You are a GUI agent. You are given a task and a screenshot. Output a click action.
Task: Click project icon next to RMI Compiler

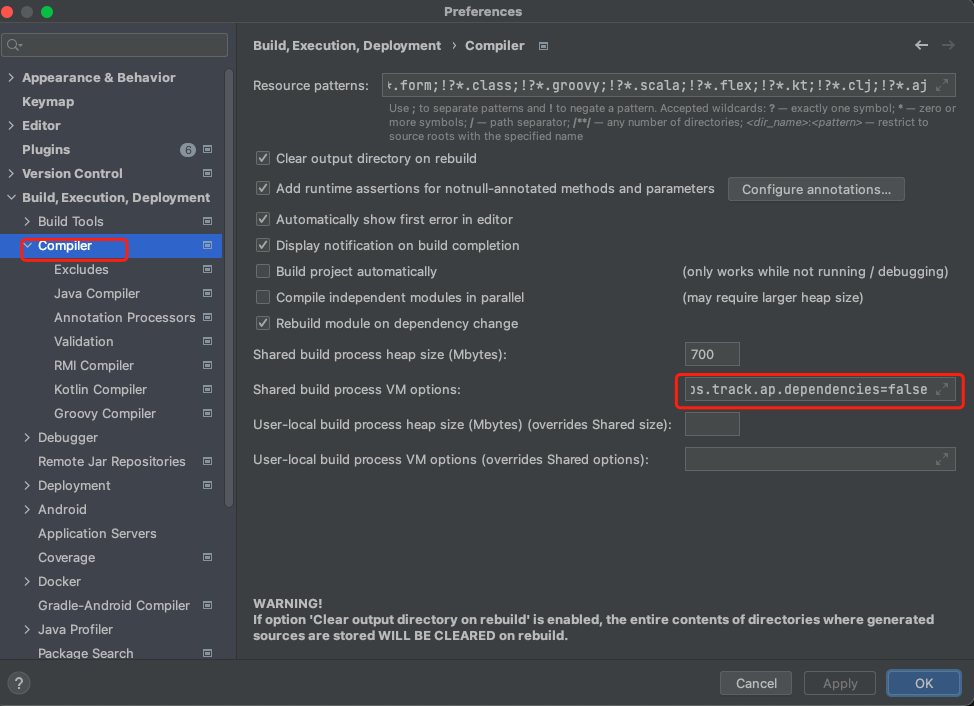coord(207,365)
